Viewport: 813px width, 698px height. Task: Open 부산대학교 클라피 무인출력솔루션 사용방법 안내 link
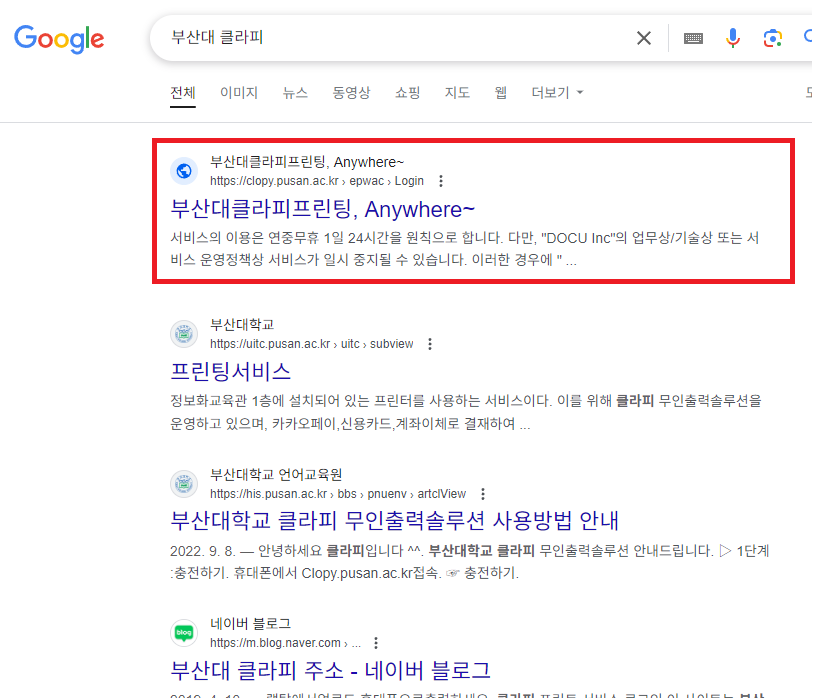point(395,521)
